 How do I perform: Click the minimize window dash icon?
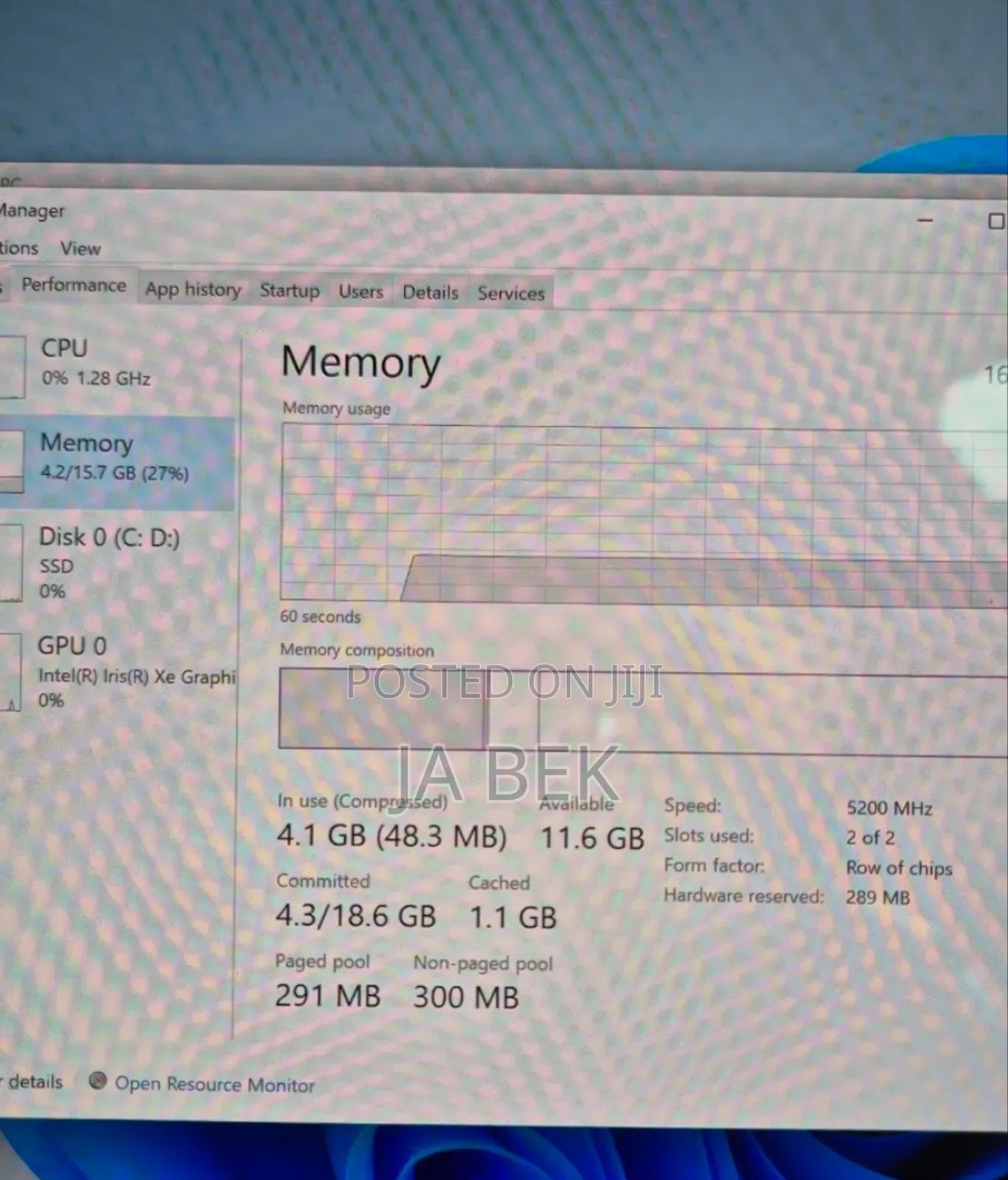[x=925, y=220]
